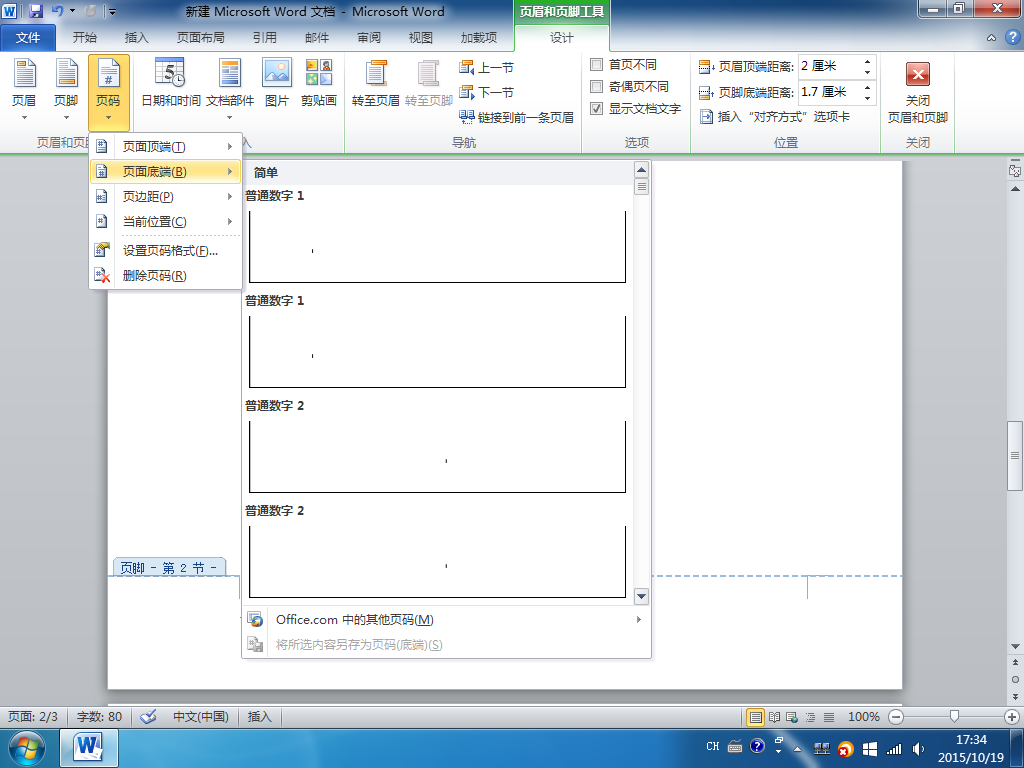The height and width of the screenshot is (768, 1024).
Task: Insert a 图片 picture into footer
Action: [277, 82]
